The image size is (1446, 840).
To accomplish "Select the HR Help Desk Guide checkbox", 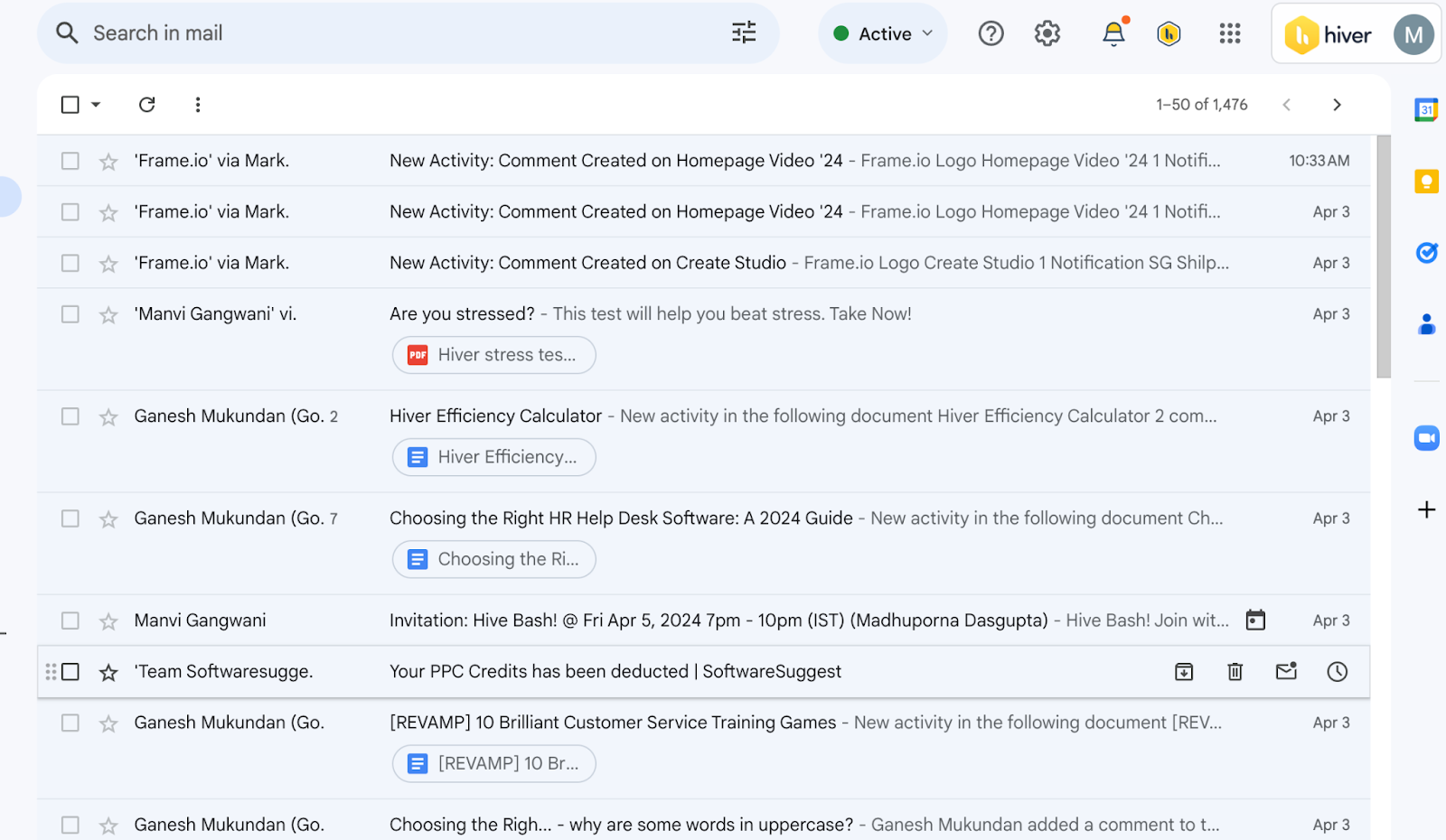I will tap(70, 518).
